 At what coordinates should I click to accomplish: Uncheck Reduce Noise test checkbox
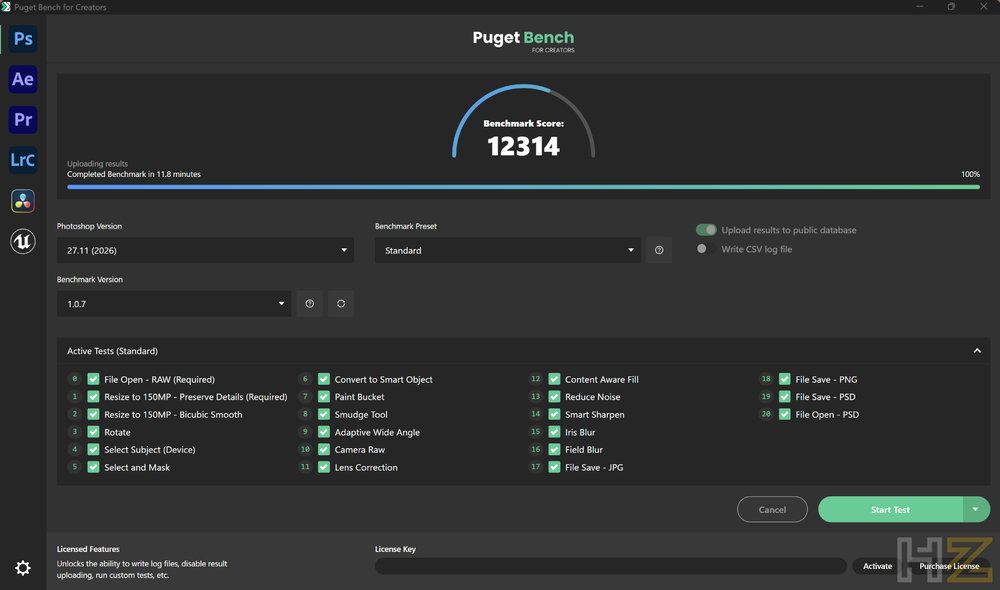pyautogui.click(x=554, y=397)
